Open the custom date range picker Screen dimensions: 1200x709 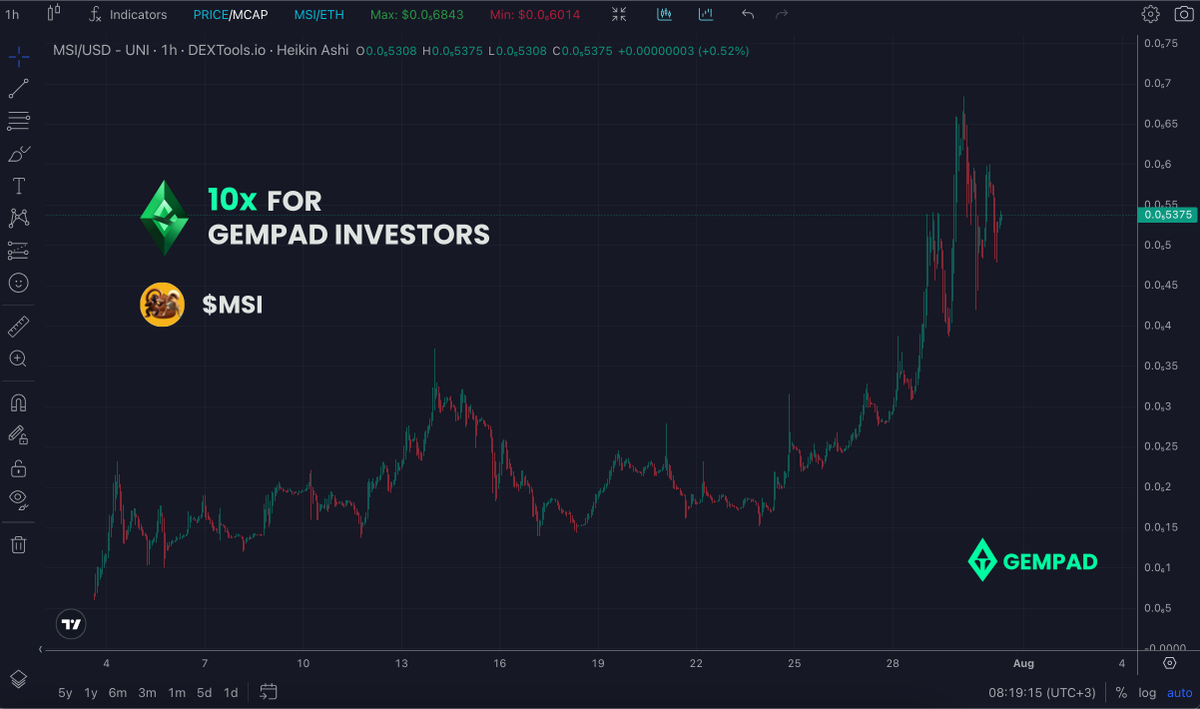point(268,692)
